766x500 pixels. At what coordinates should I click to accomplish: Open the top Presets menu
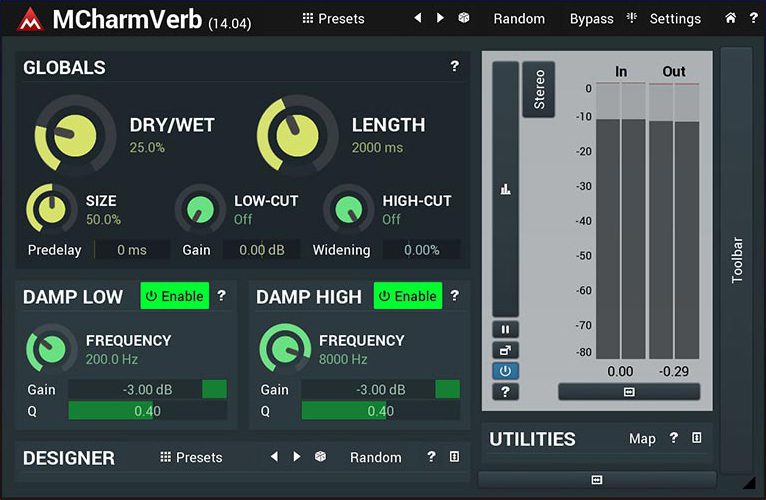coord(333,18)
